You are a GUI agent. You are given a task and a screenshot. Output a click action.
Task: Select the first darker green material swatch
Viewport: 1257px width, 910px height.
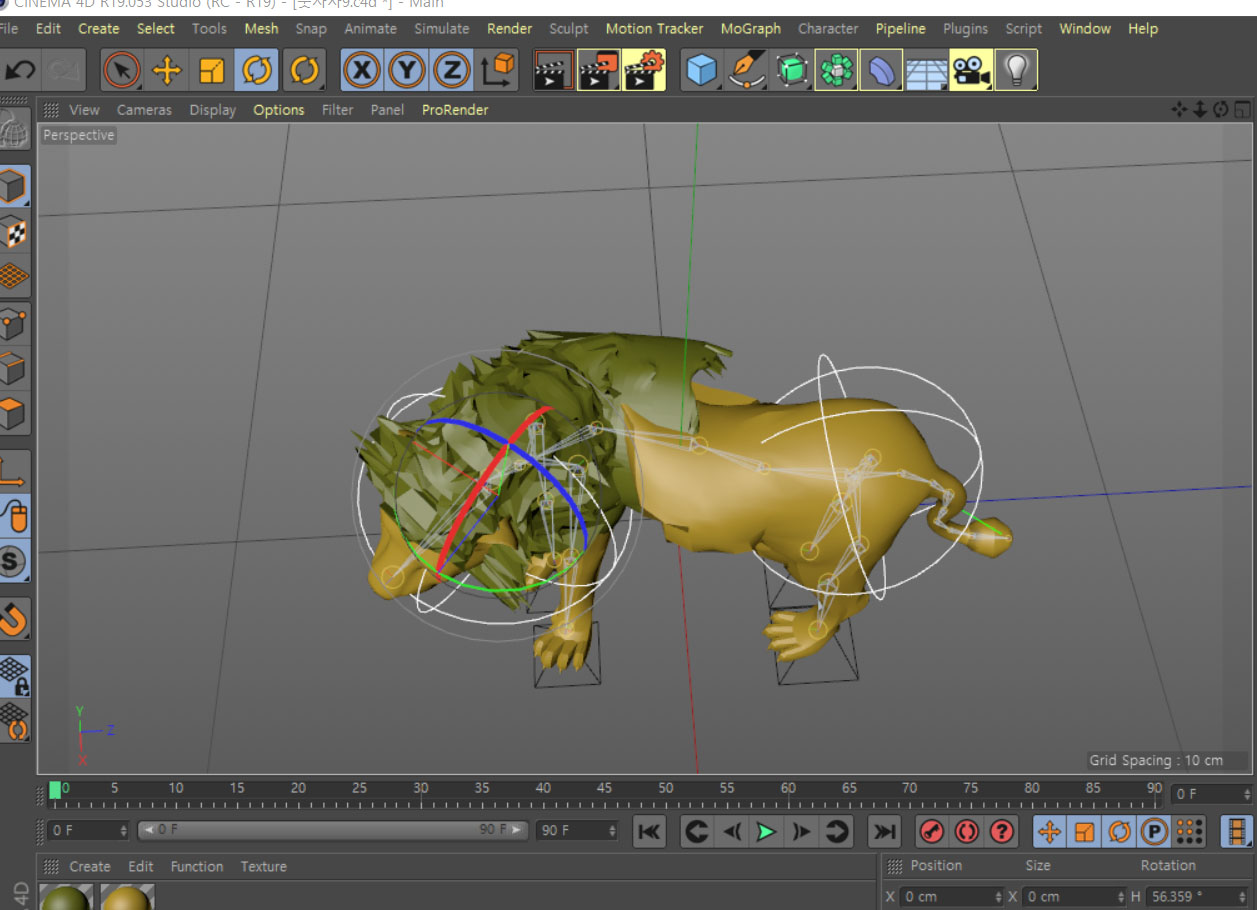(66, 897)
